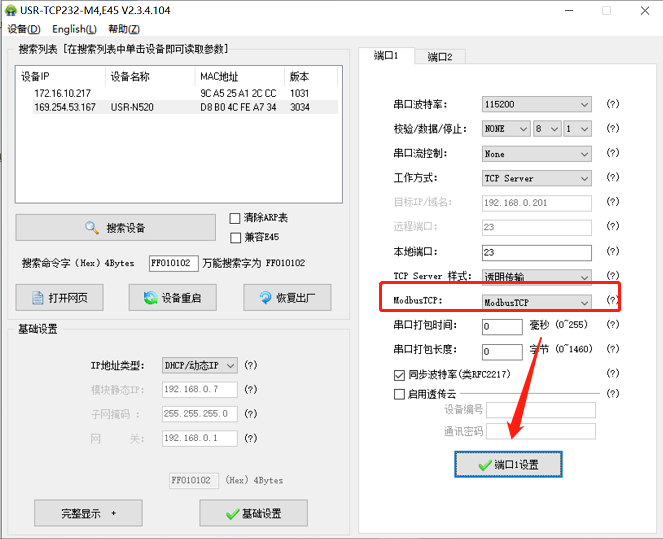Expand the 工作方式 TCP Server dropdown
Image resolution: width=663 pixels, height=539 pixels.
point(537,178)
